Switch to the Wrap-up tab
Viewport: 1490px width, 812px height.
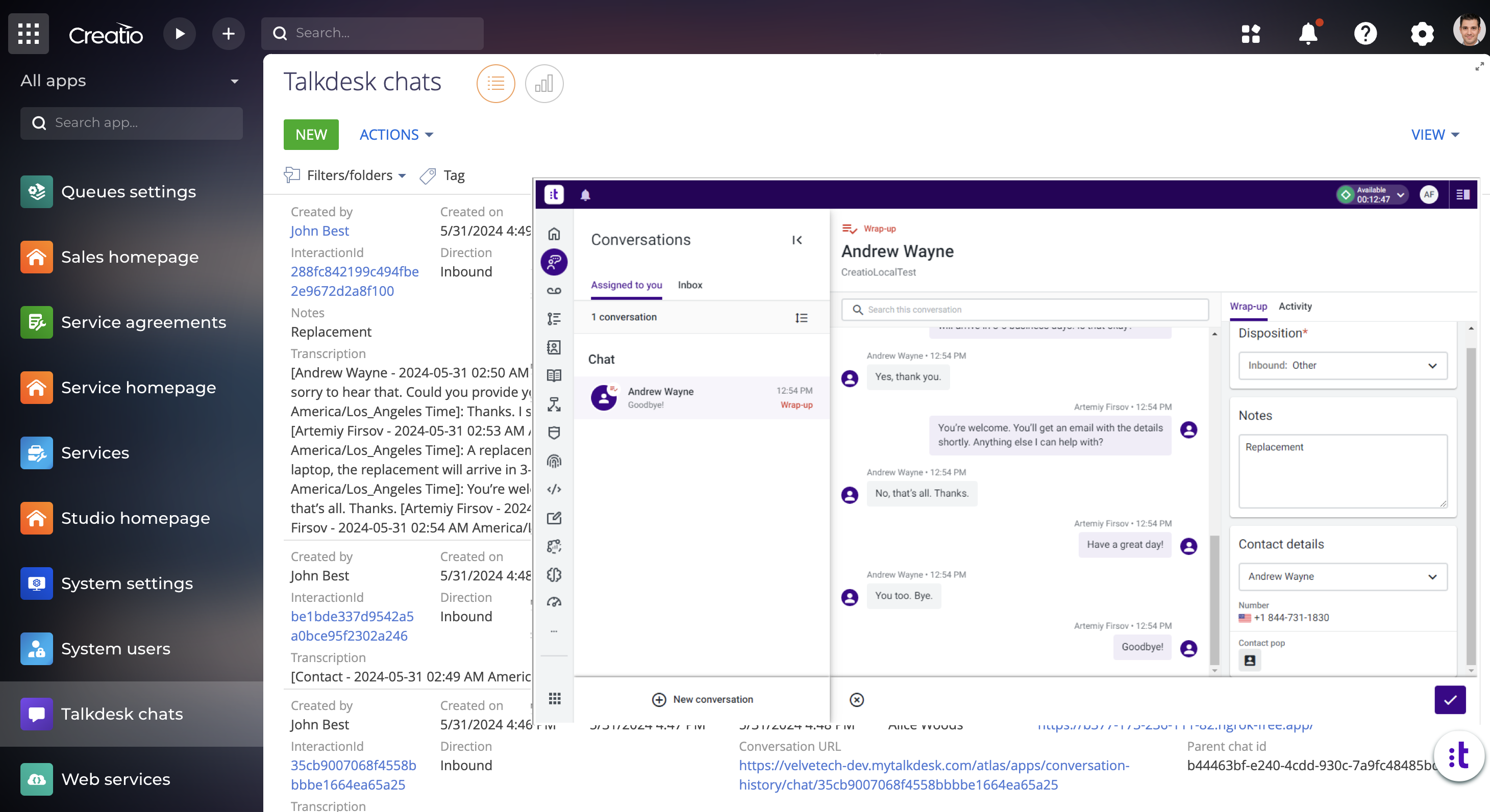pos(1248,307)
